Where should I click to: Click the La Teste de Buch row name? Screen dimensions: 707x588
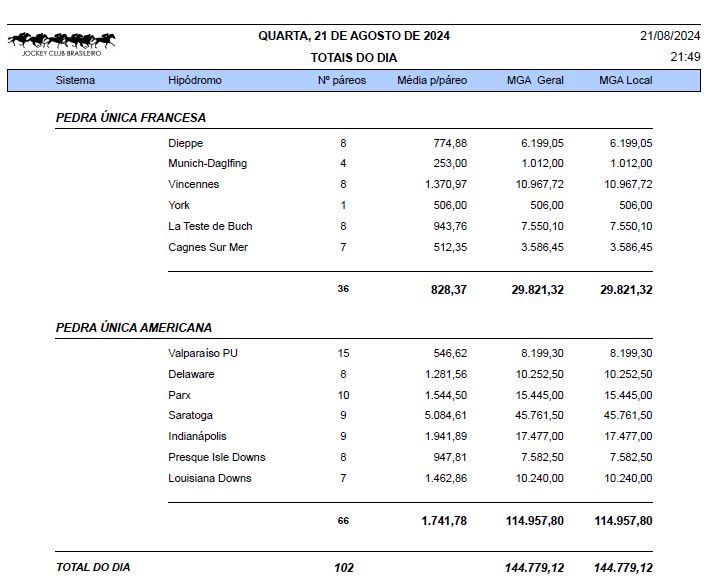[x=210, y=226]
